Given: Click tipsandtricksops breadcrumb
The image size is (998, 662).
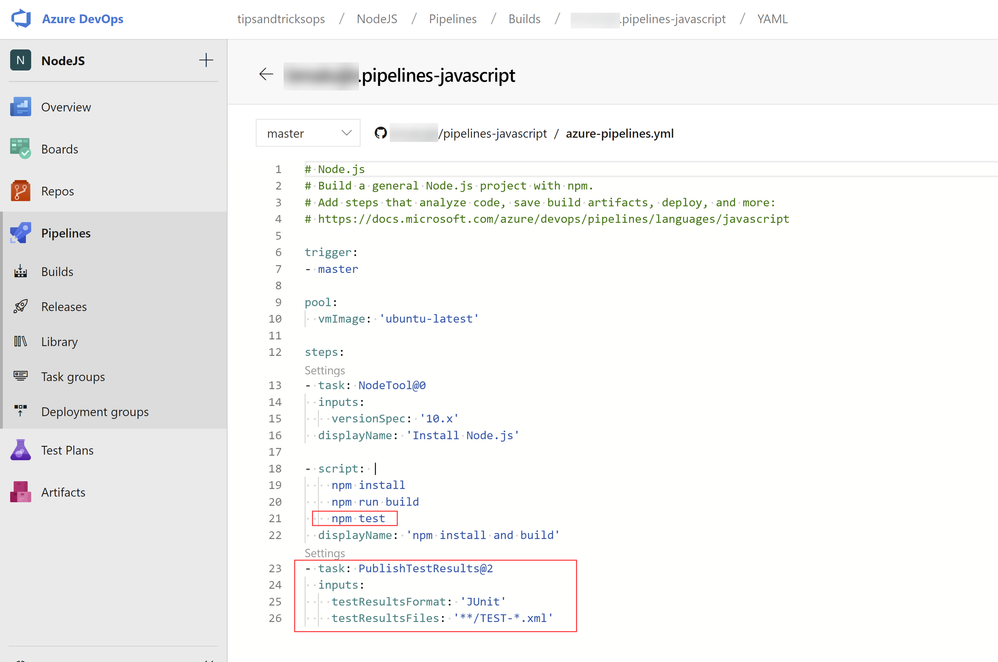Looking at the screenshot, I should pos(281,19).
